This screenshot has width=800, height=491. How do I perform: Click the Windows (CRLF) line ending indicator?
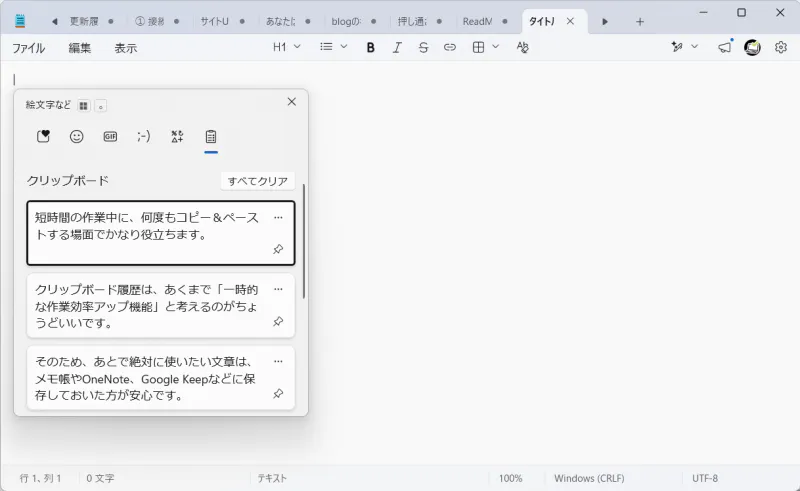click(589, 478)
